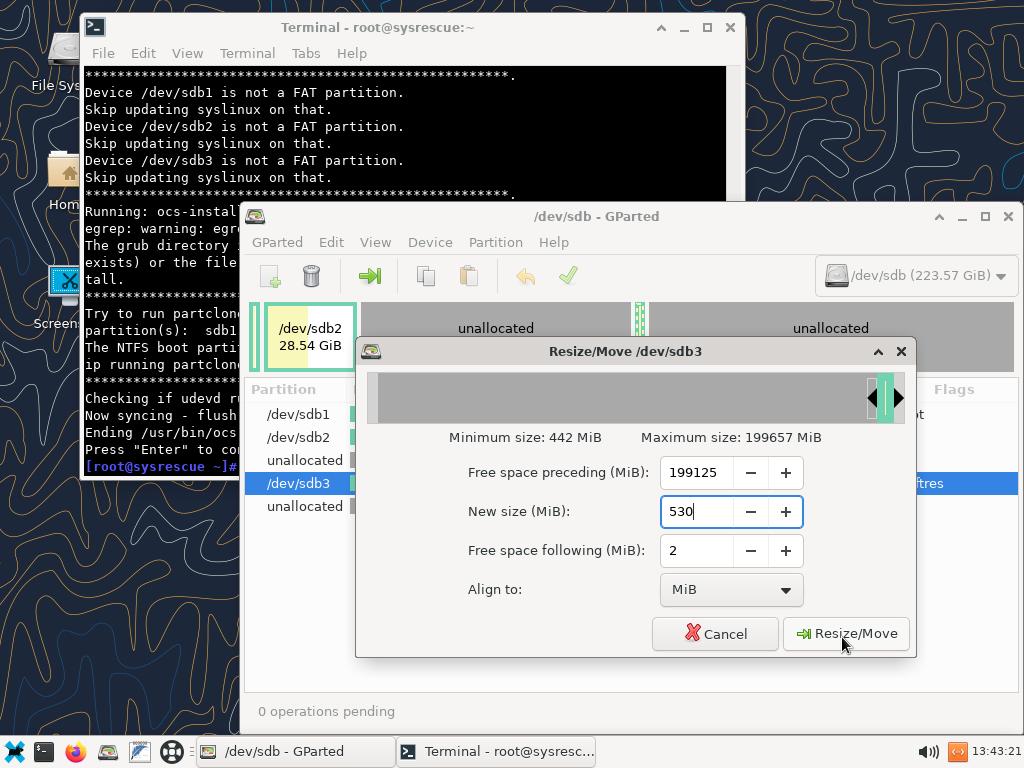The image size is (1024, 768).
Task: Click the Copy partition toolbar icon
Action: 426,276
